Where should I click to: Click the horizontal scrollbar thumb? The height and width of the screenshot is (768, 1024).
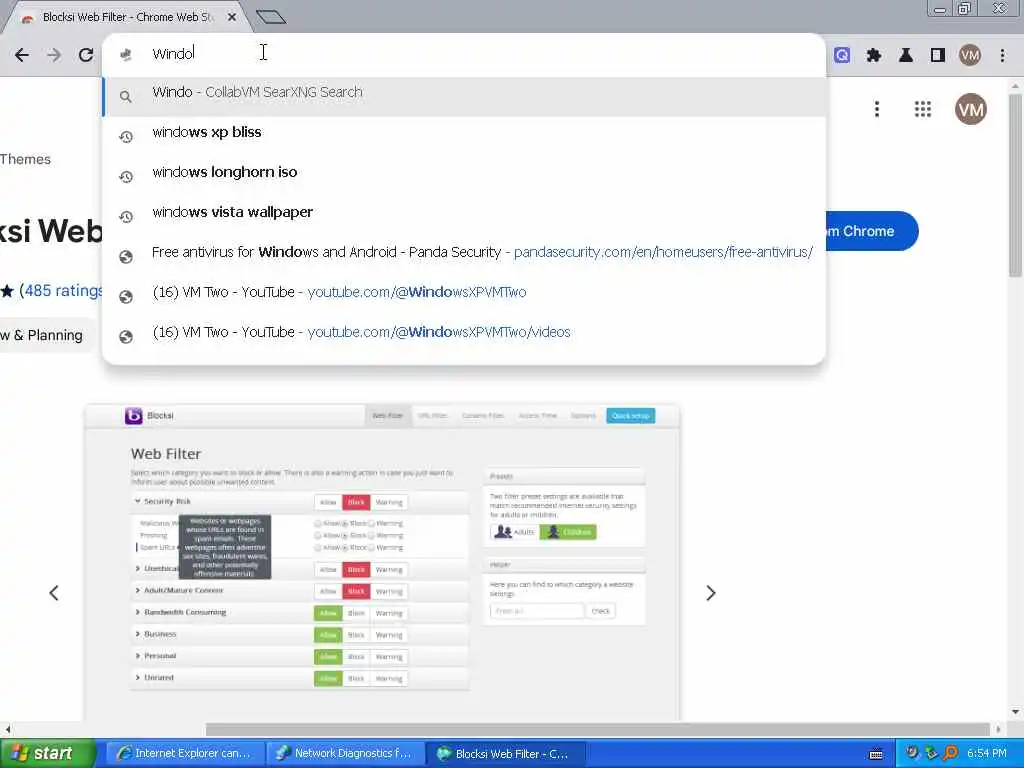point(598,729)
